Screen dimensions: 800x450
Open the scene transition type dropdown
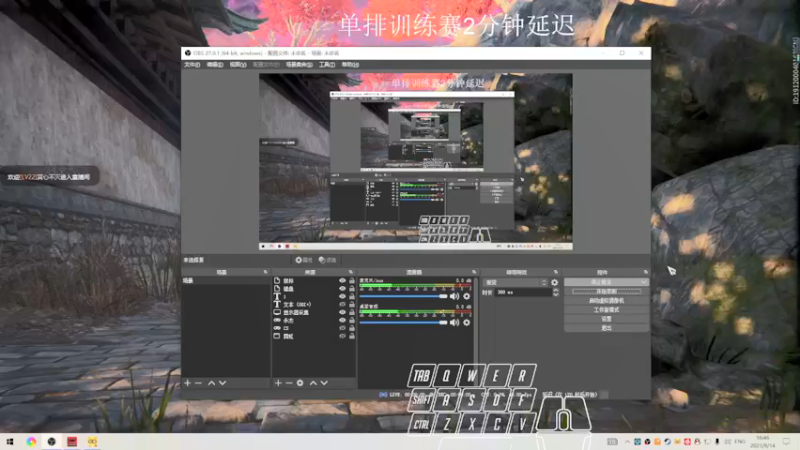pyautogui.click(x=515, y=282)
